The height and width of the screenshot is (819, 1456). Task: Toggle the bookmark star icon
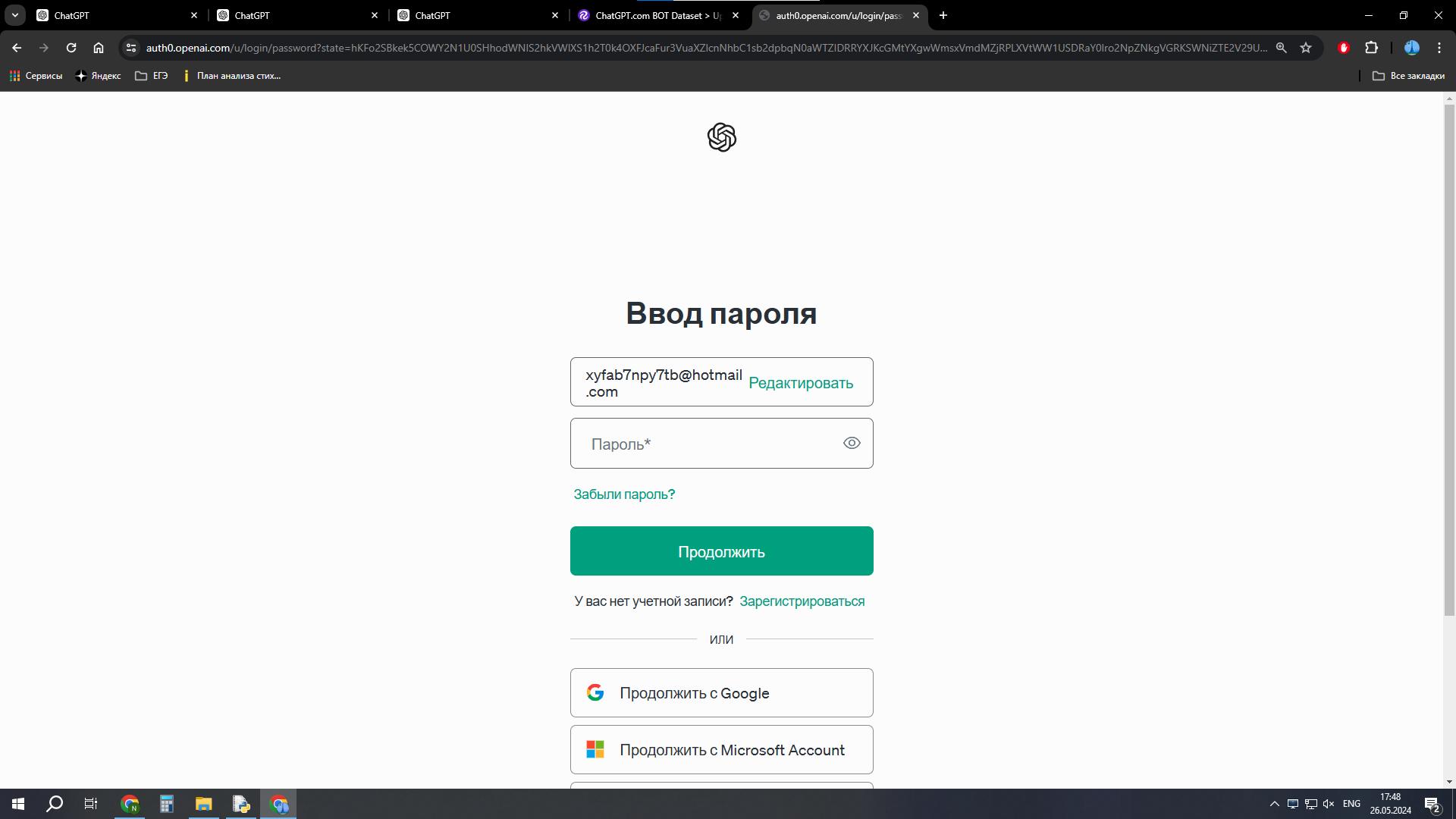[1306, 48]
